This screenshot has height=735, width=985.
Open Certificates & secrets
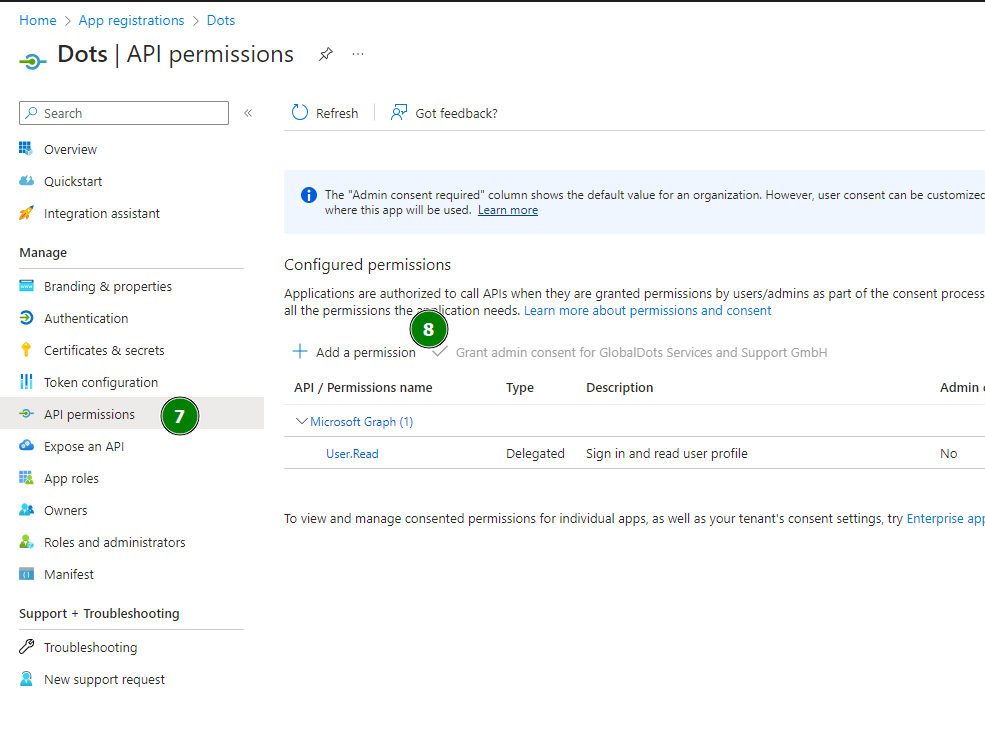104,351
